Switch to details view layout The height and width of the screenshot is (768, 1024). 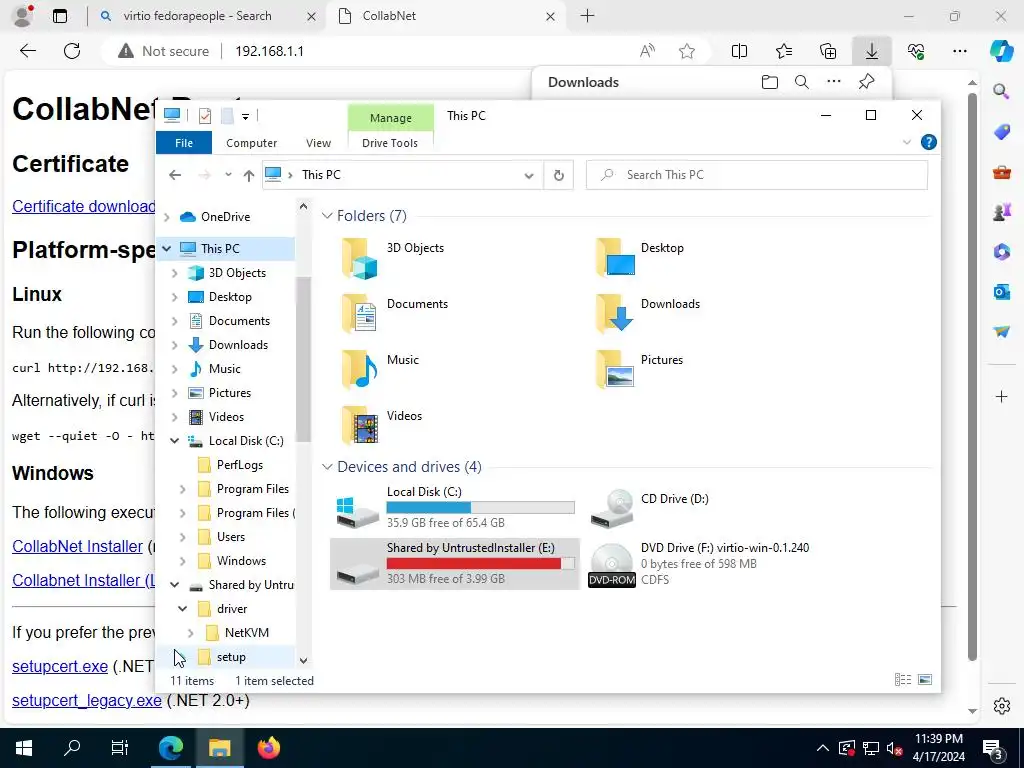(903, 680)
